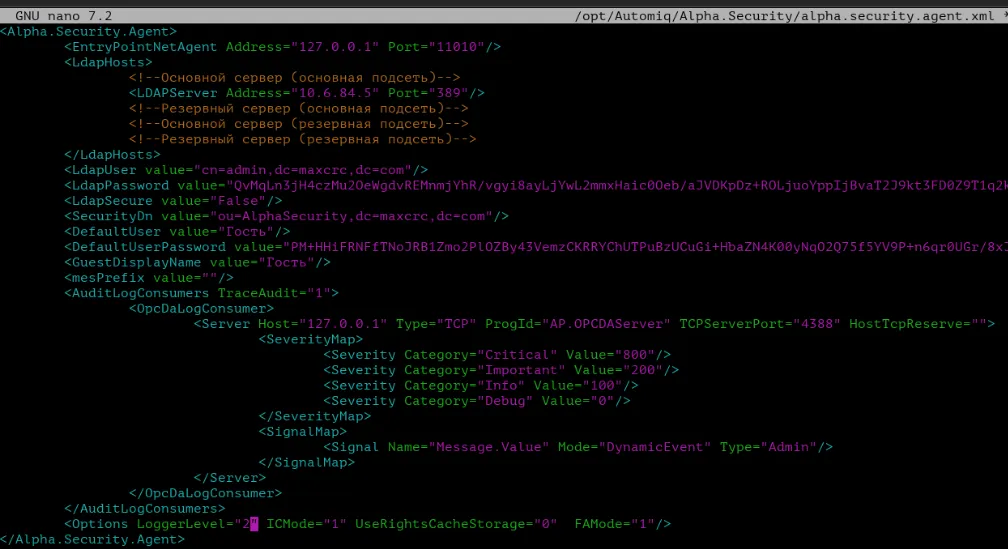The image size is (1008, 549).
Task: Click ProgId value AP.OPCDAServer
Action: click(x=606, y=325)
